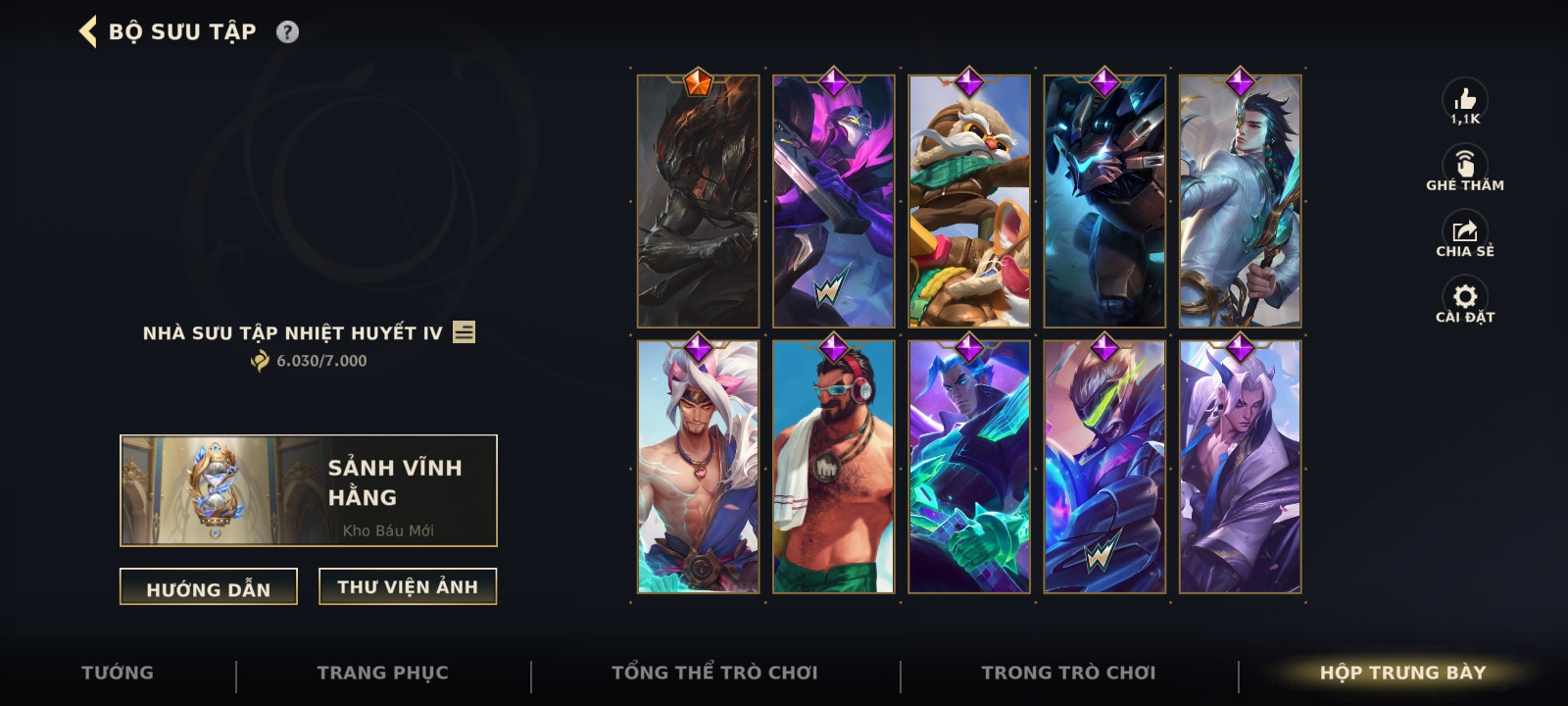Select the Hộp Trưng Bày tab
Viewport: 1568px width, 706px height.
click(x=1403, y=673)
